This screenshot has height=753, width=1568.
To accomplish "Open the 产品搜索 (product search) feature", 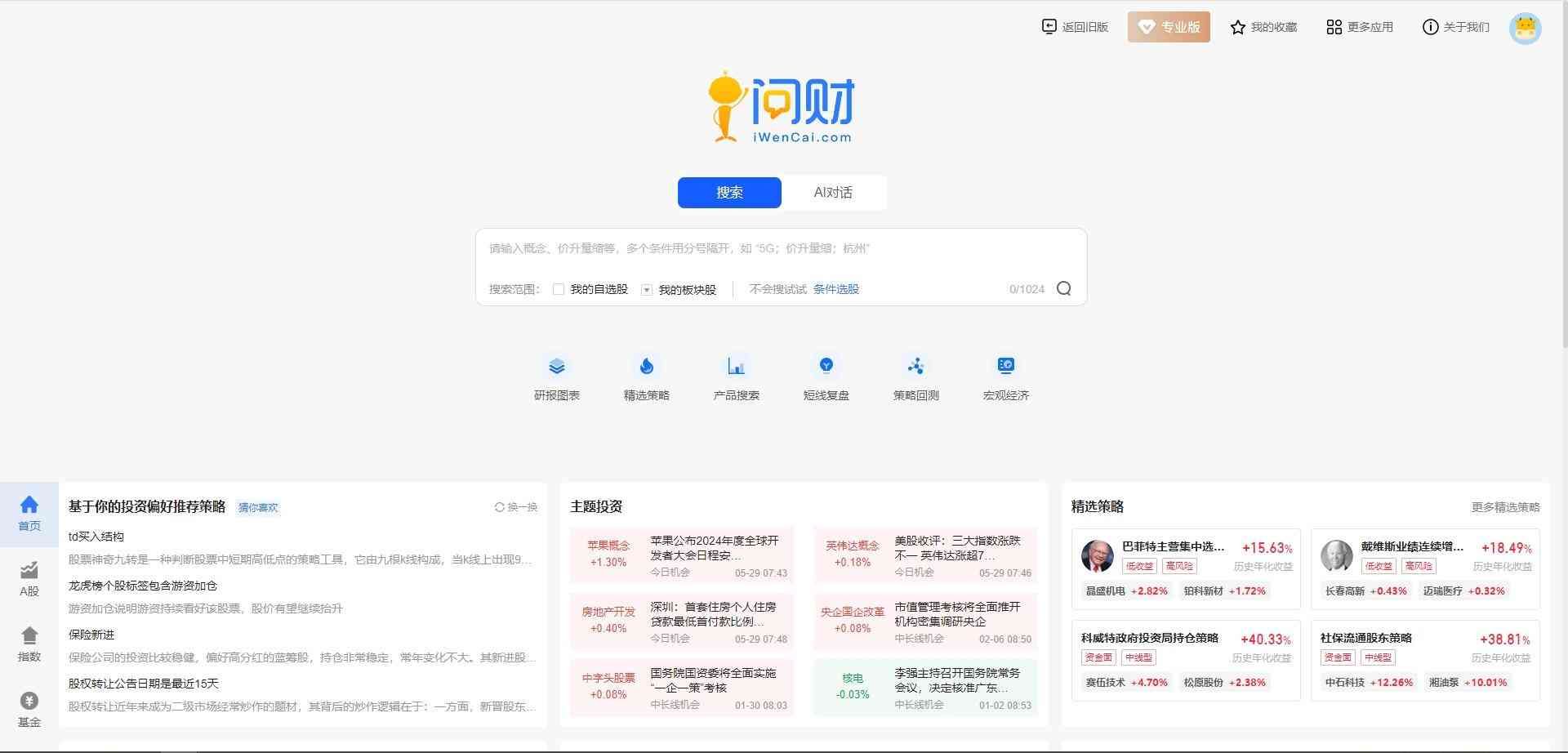I will coord(736,376).
